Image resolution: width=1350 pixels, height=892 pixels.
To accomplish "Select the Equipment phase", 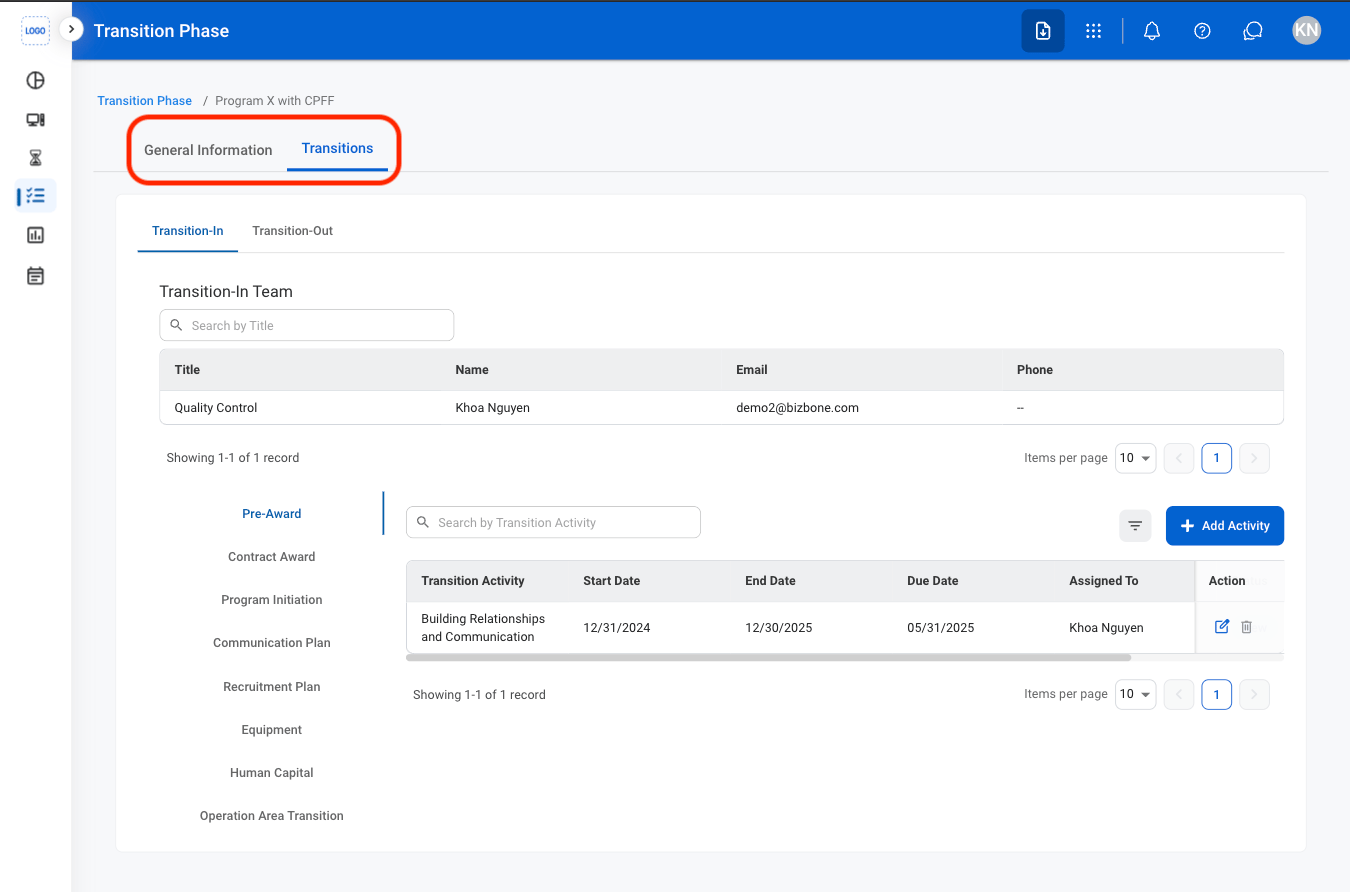I will pyautogui.click(x=272, y=730).
